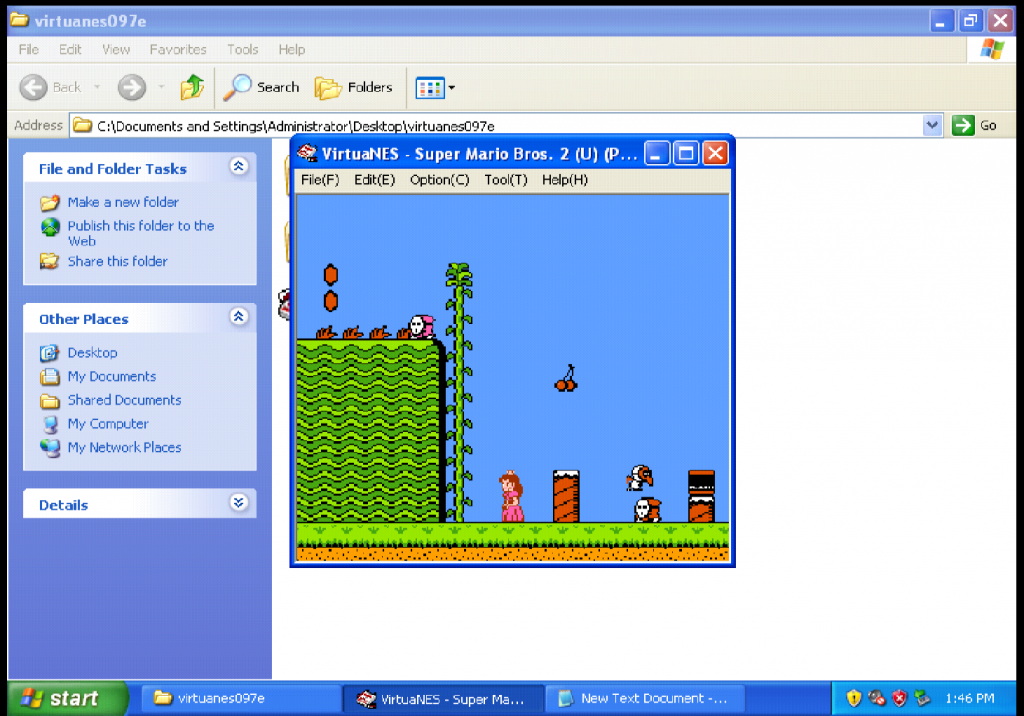Click the Publish to Web globe icon
The width and height of the screenshot is (1024, 716).
point(50,227)
